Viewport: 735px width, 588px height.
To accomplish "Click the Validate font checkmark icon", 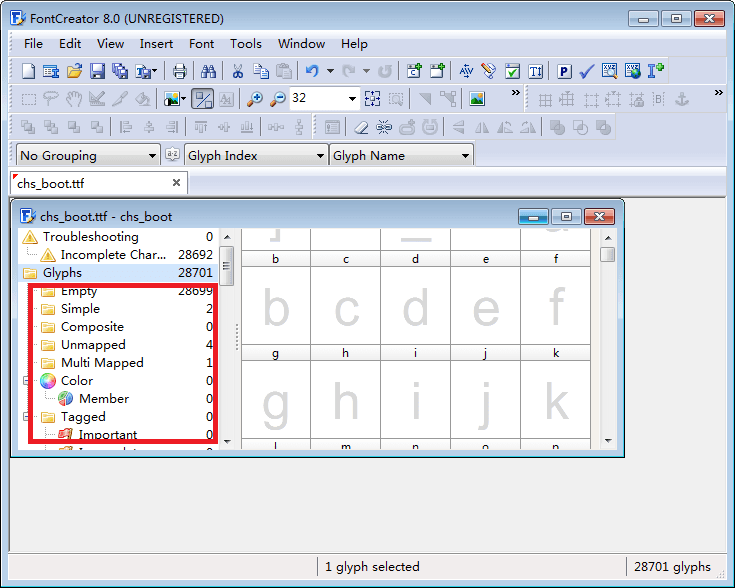I will tap(587, 71).
